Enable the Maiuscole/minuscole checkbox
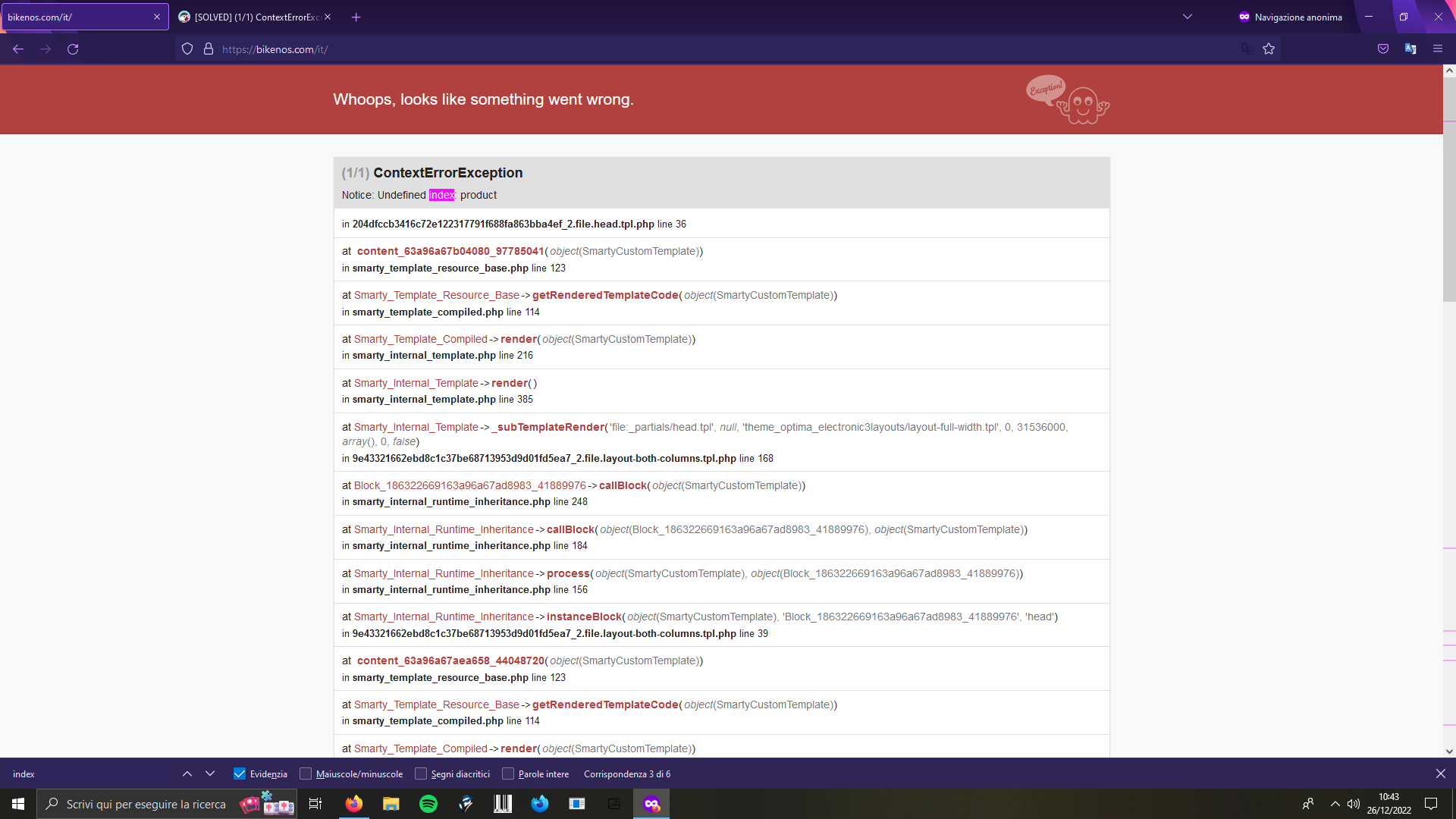Screen dimensions: 1456x819 coord(306,773)
